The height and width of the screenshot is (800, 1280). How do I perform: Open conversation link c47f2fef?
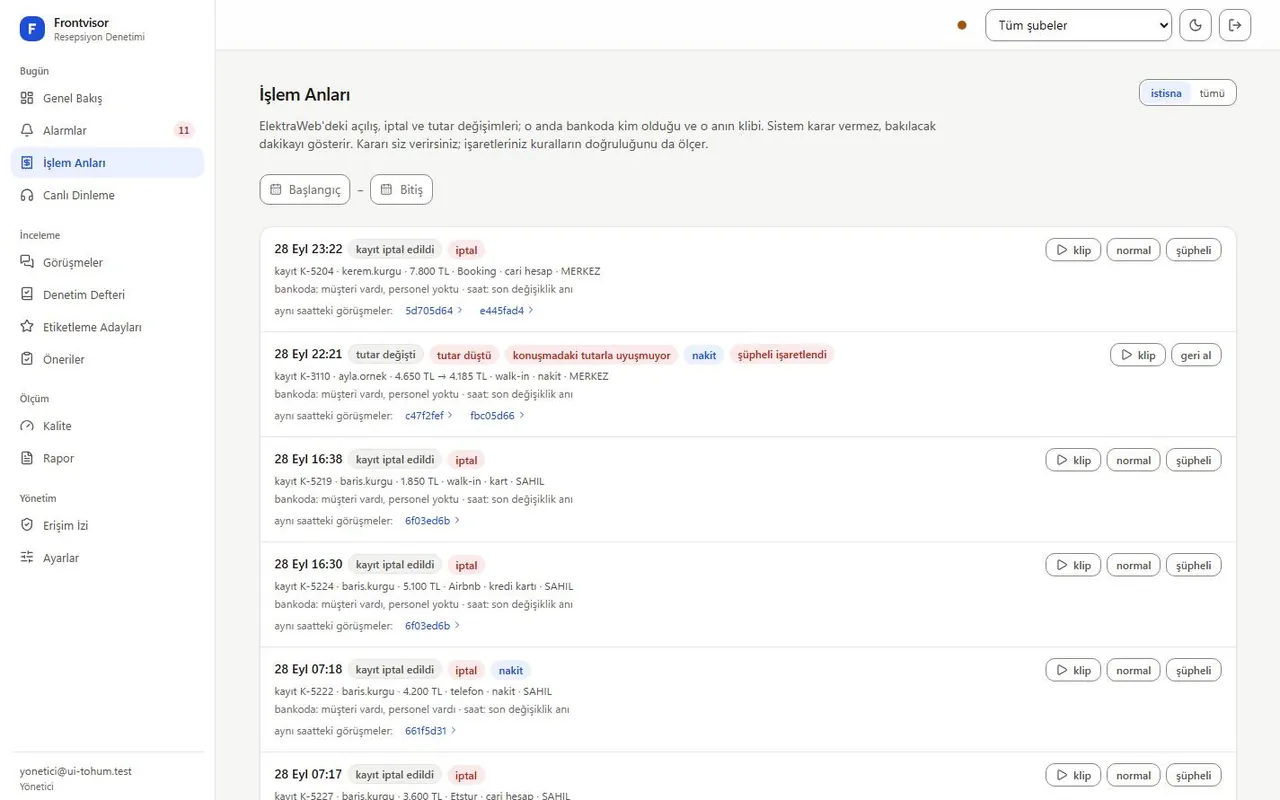tap(429, 416)
